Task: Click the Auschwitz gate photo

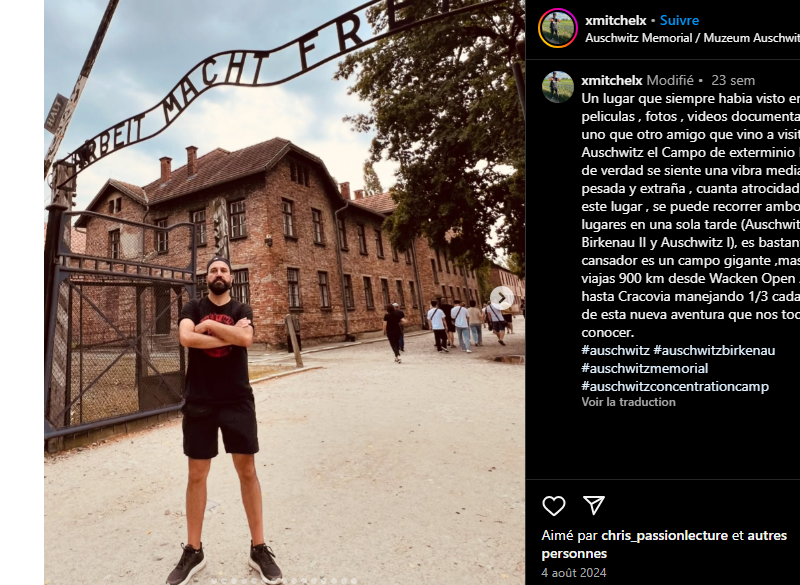Action: (x=284, y=292)
